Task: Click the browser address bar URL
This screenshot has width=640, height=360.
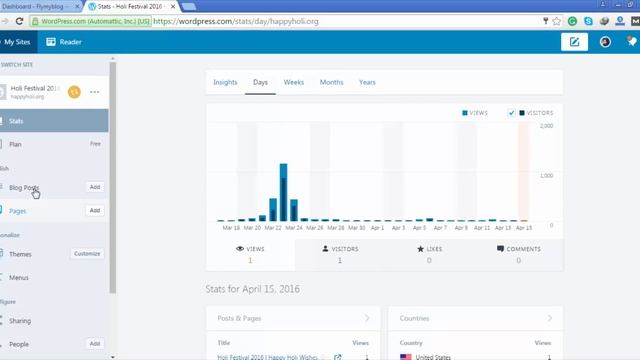Action: (236, 21)
